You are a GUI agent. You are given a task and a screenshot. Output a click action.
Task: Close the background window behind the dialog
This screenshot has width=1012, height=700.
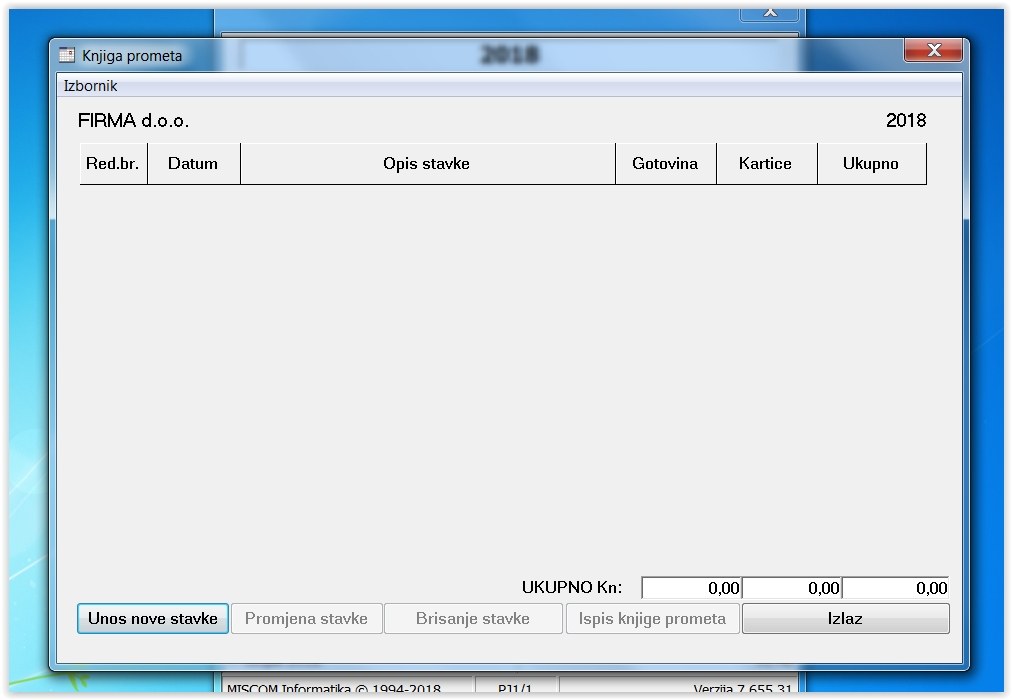[770, 13]
